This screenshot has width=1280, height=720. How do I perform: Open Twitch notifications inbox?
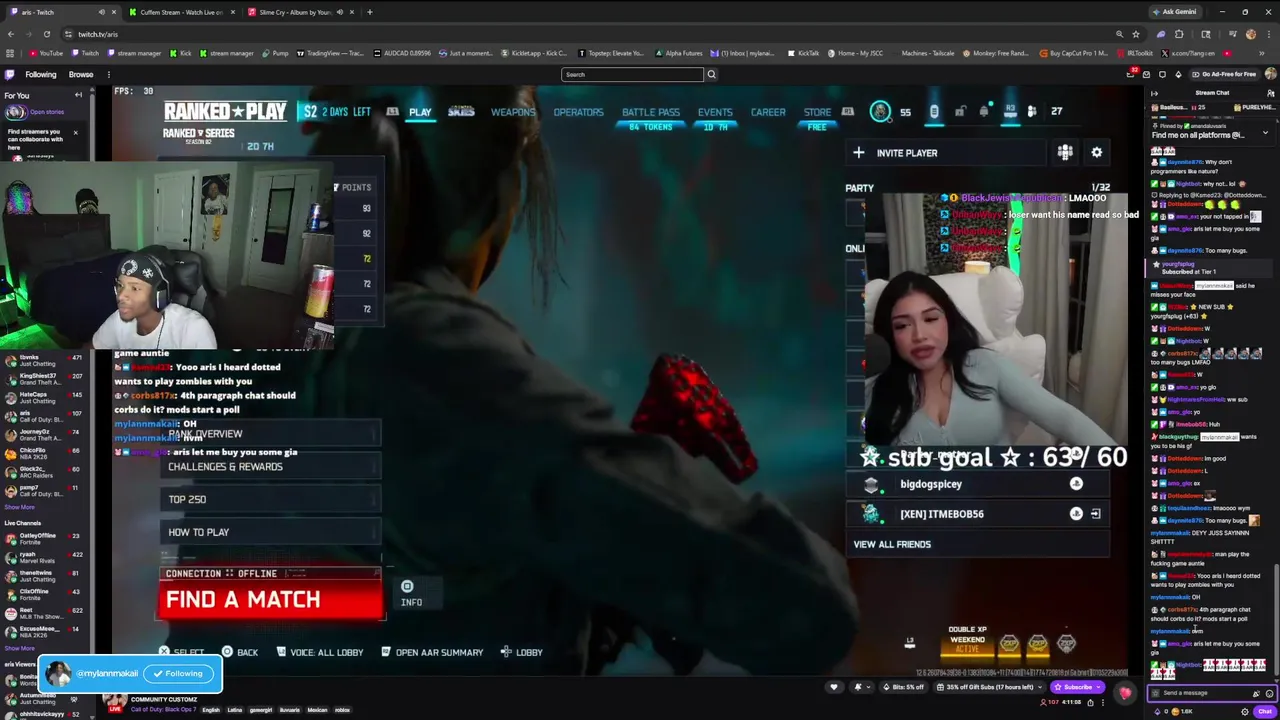point(1147,74)
